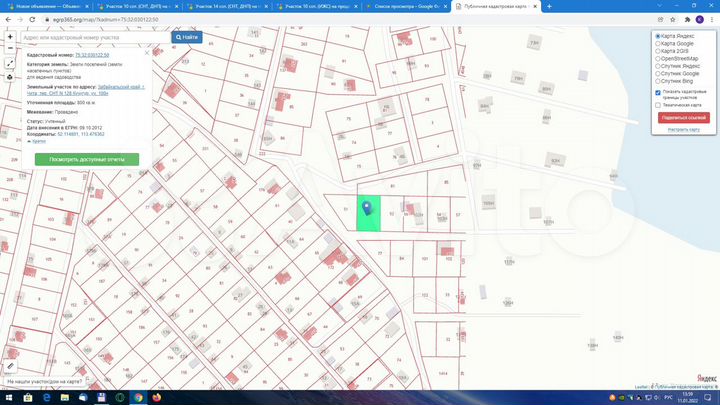Click green 'Посмотреть доступные отчеты' button
This screenshot has width=720, height=405.
pos(87,159)
